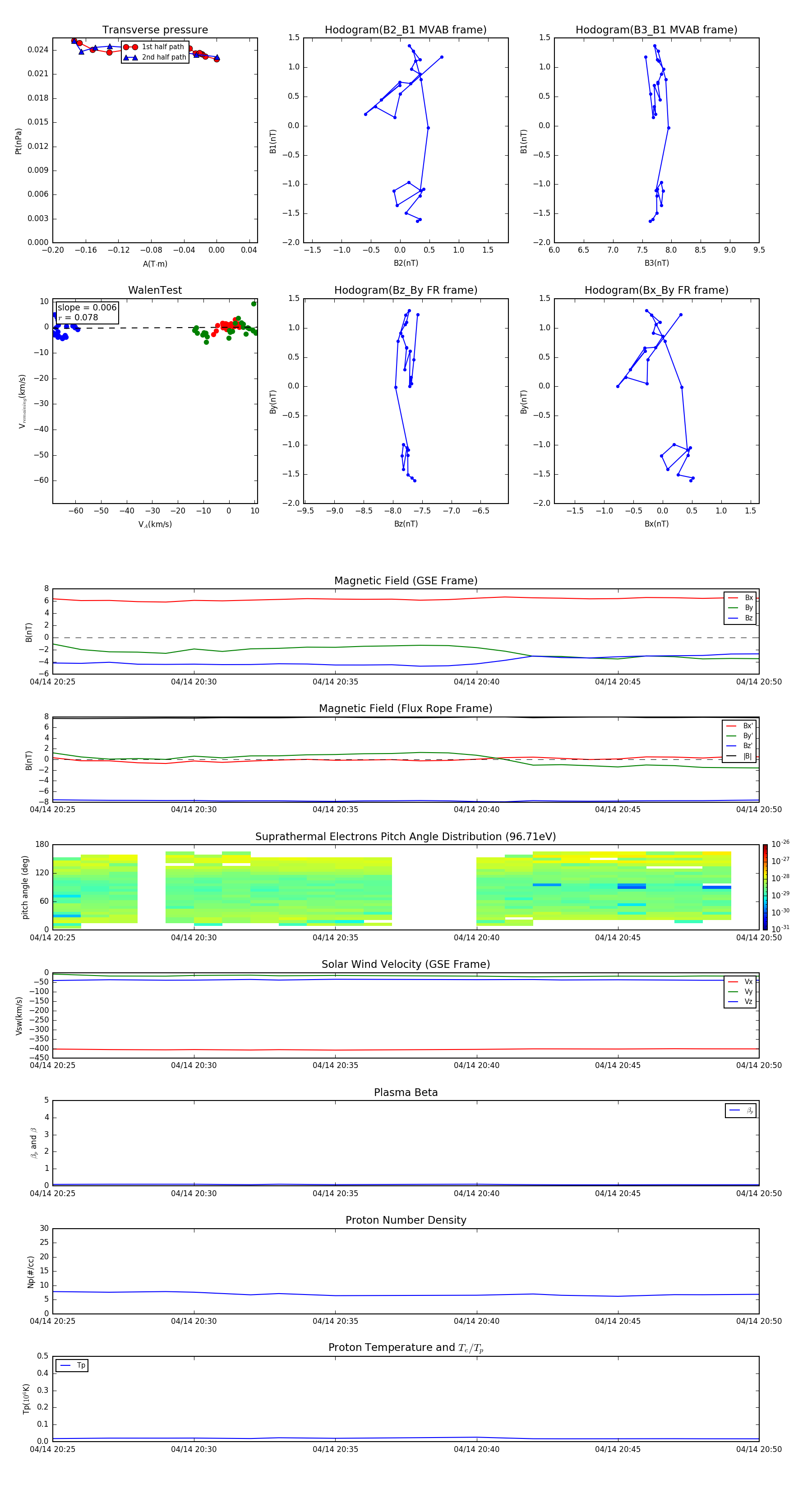Select the "Proton Number Density" title
Viewport: 812px width, 1489px height.
[406, 1221]
